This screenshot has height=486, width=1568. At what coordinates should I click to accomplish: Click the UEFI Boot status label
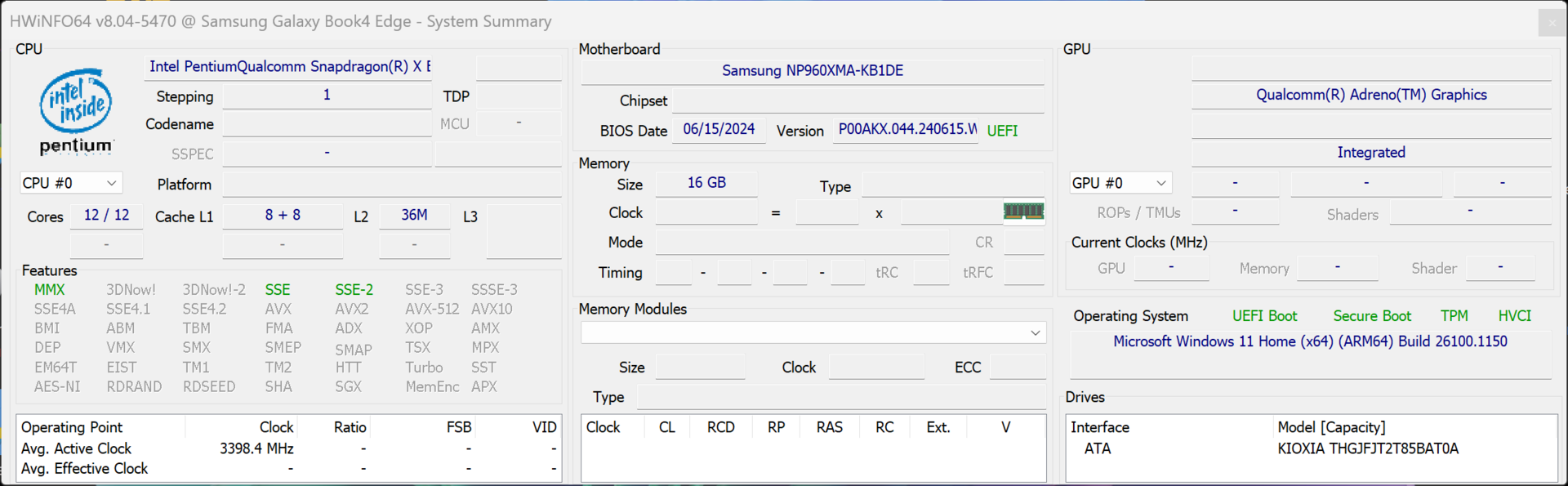[x=1264, y=316]
